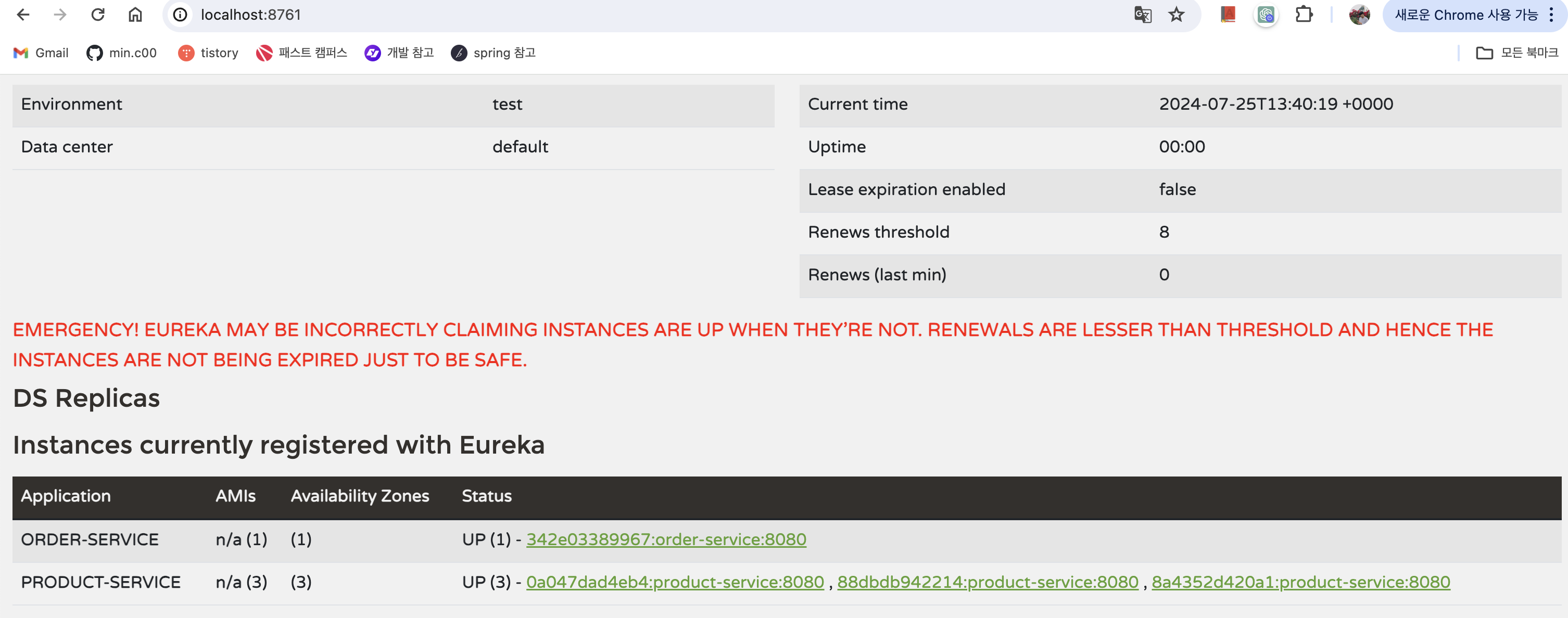Click the Status column header
1568x618 pixels.
(x=486, y=496)
